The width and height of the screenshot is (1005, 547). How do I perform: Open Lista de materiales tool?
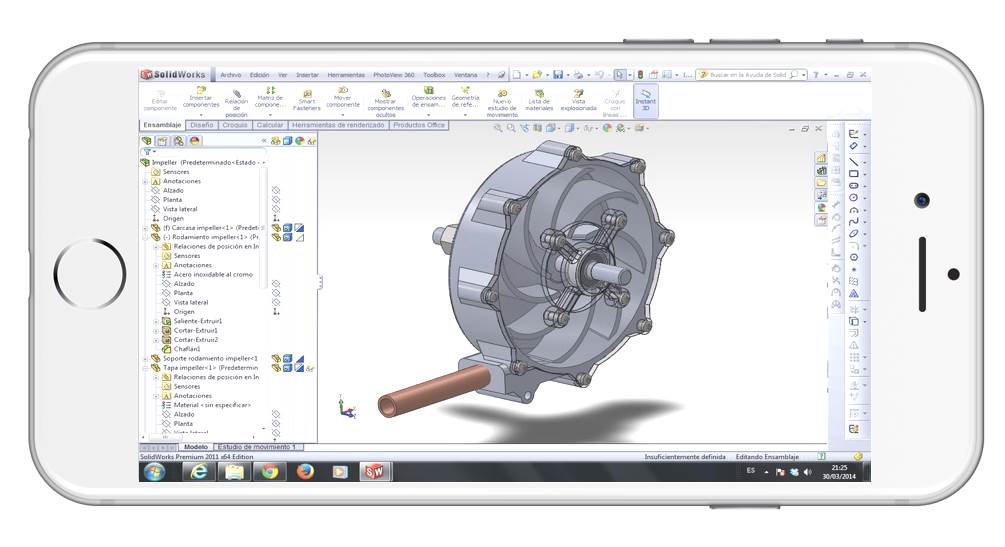click(x=539, y=98)
